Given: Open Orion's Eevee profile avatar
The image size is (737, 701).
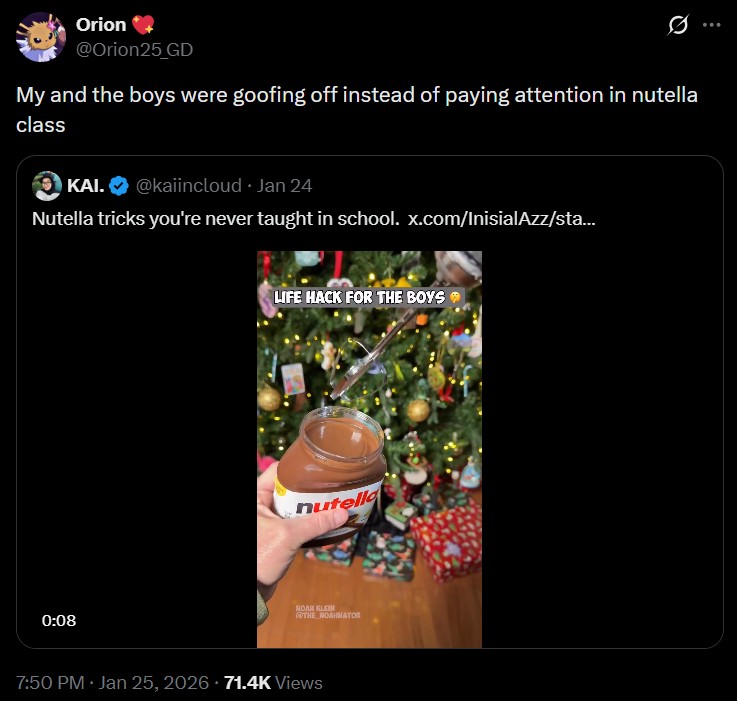Looking at the screenshot, I should [40, 37].
